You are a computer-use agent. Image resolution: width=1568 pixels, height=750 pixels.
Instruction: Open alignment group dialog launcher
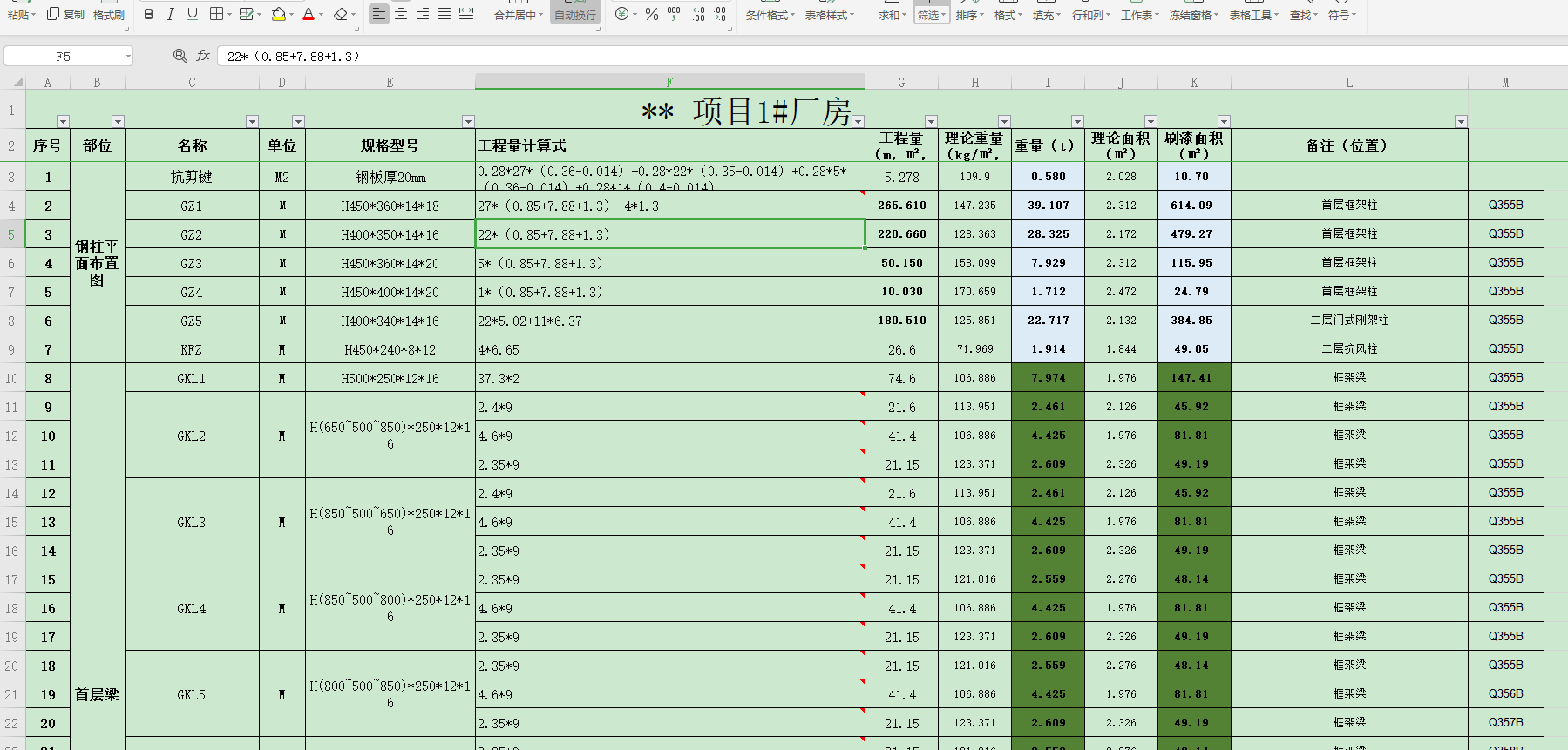599,29
